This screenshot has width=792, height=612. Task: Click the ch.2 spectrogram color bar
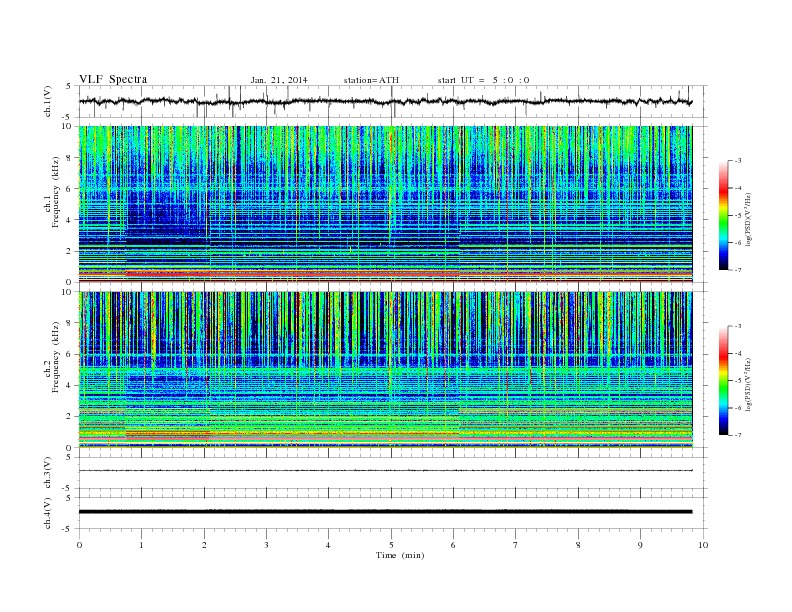click(723, 381)
